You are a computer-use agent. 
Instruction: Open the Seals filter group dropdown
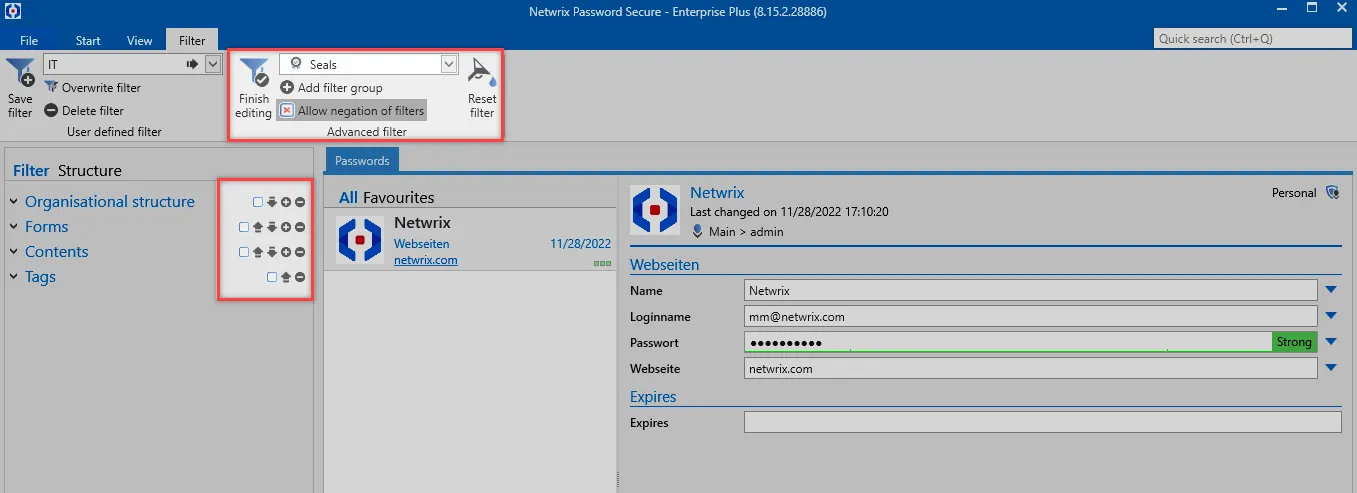(449, 64)
